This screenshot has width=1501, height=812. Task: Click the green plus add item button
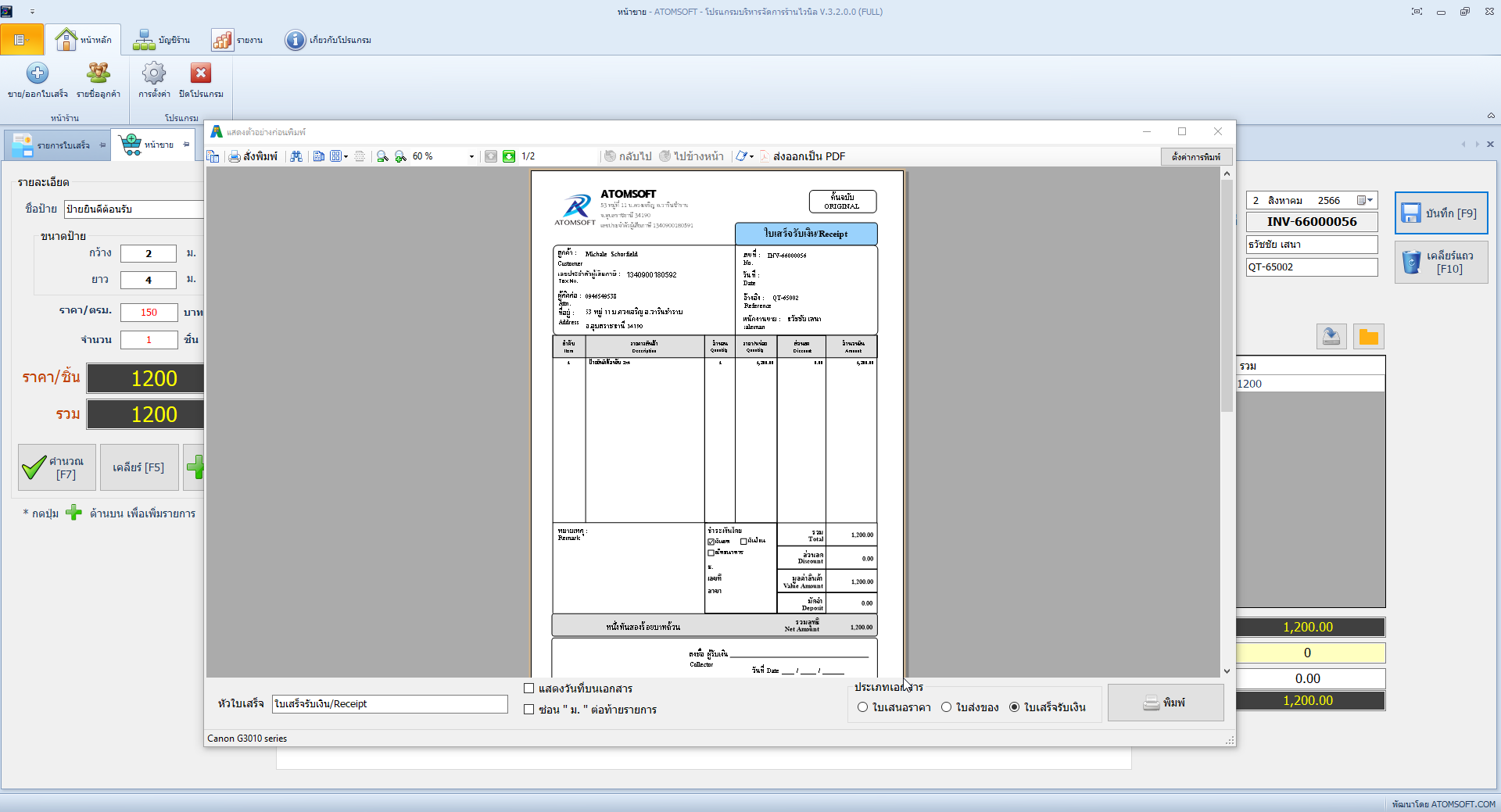(195, 467)
